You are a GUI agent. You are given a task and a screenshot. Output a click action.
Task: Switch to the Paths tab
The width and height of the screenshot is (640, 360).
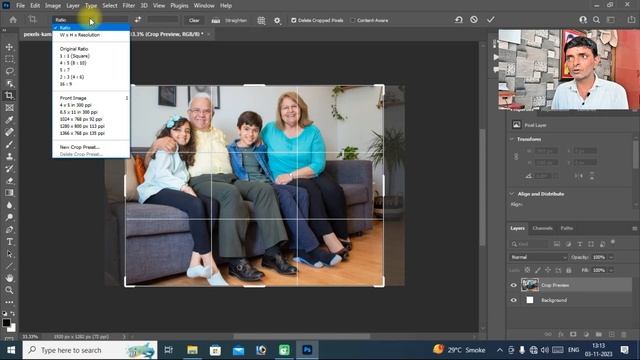point(567,229)
